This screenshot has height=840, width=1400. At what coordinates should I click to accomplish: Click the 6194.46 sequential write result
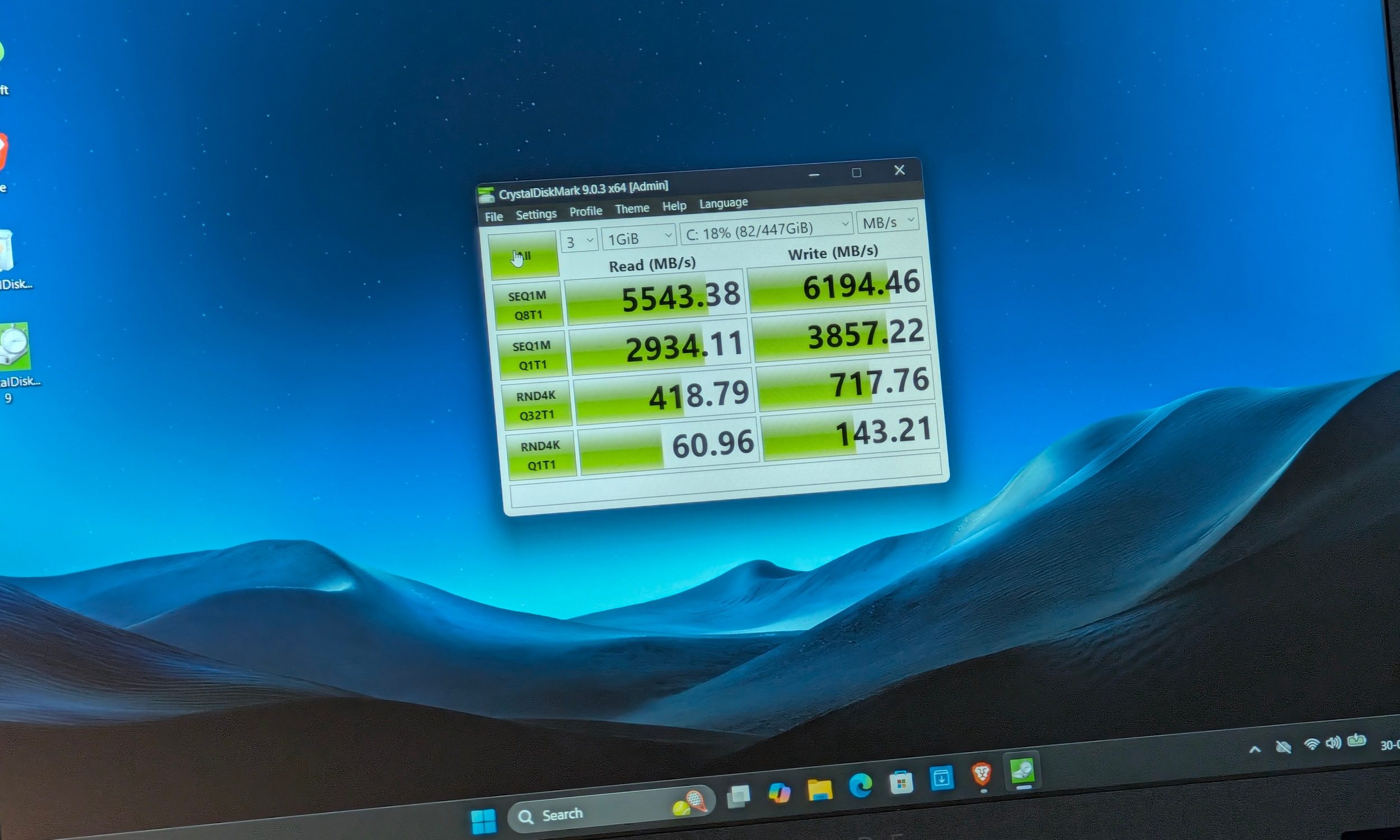[837, 286]
